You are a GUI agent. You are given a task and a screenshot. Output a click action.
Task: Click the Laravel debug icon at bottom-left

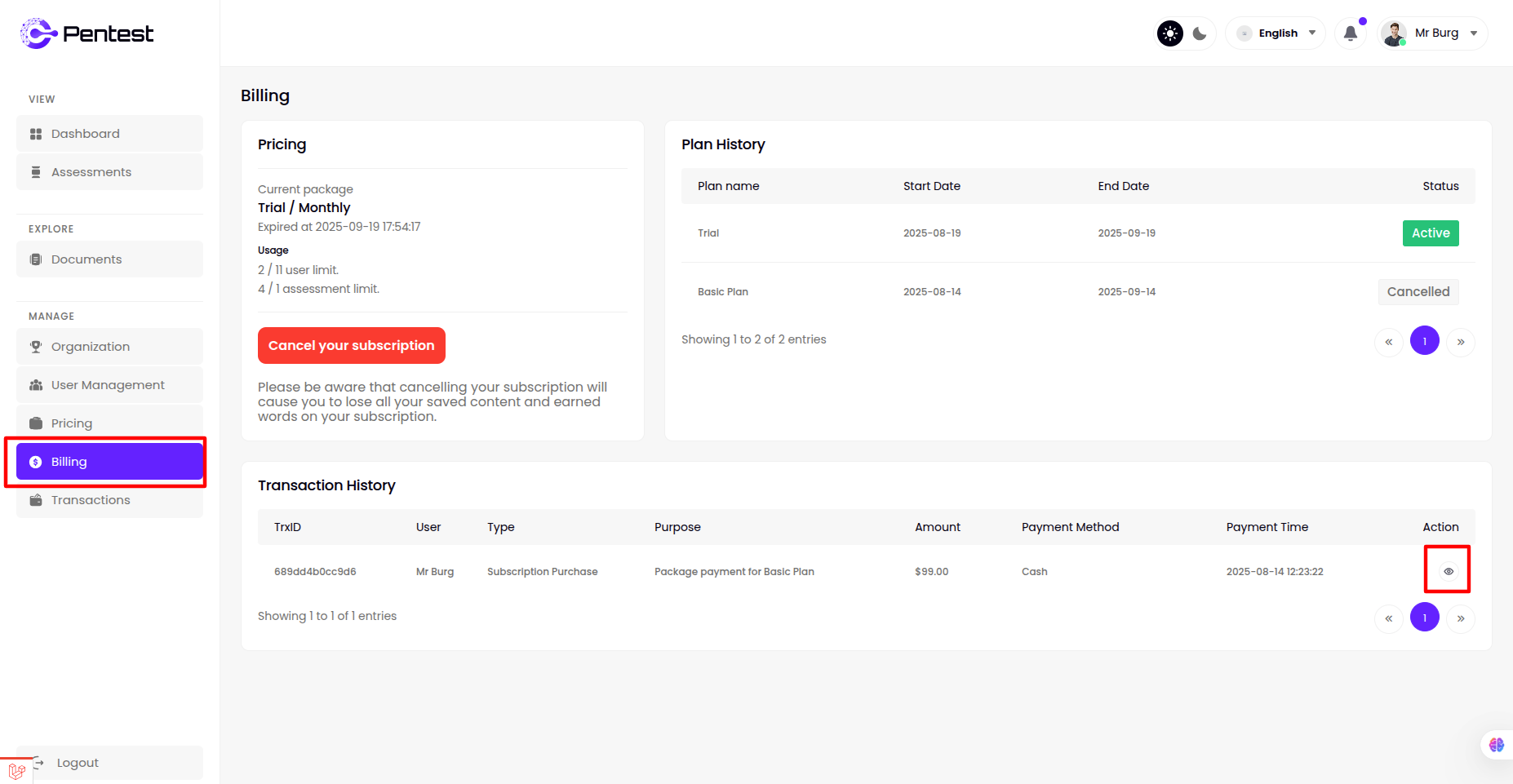click(x=16, y=771)
